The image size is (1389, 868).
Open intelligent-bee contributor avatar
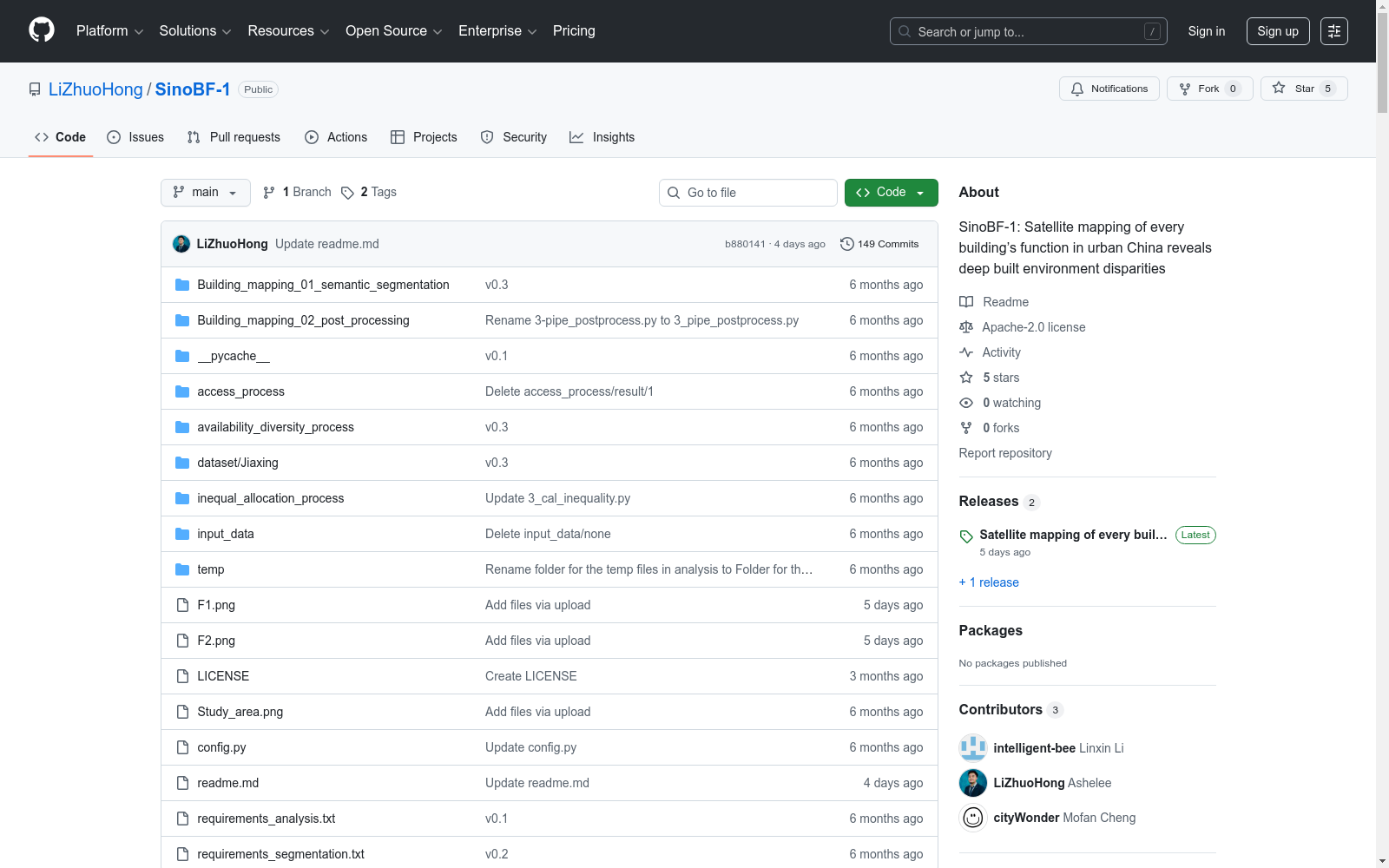click(x=973, y=747)
